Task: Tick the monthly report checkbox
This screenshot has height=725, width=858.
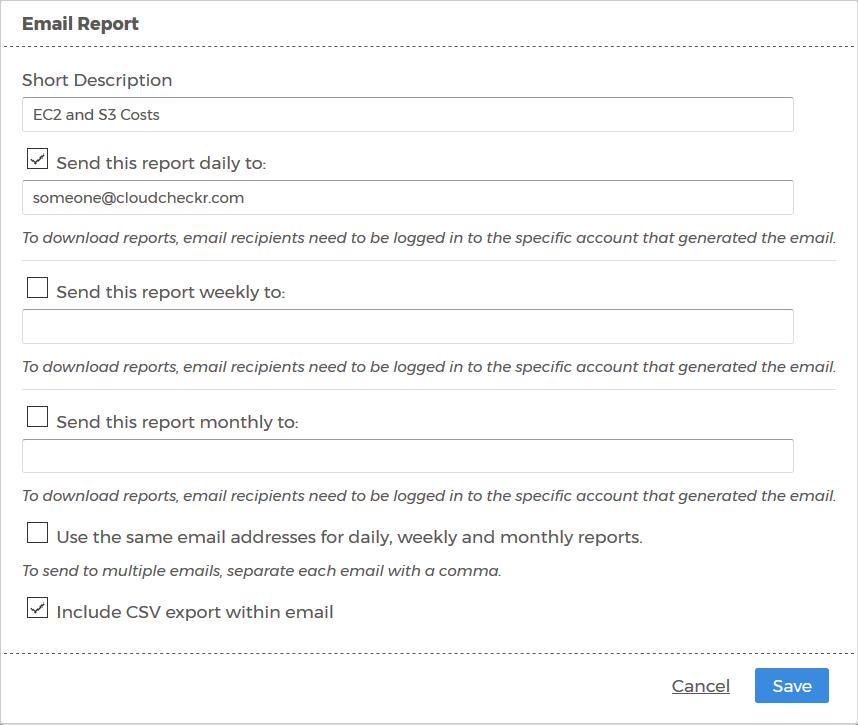Action: [x=37, y=416]
